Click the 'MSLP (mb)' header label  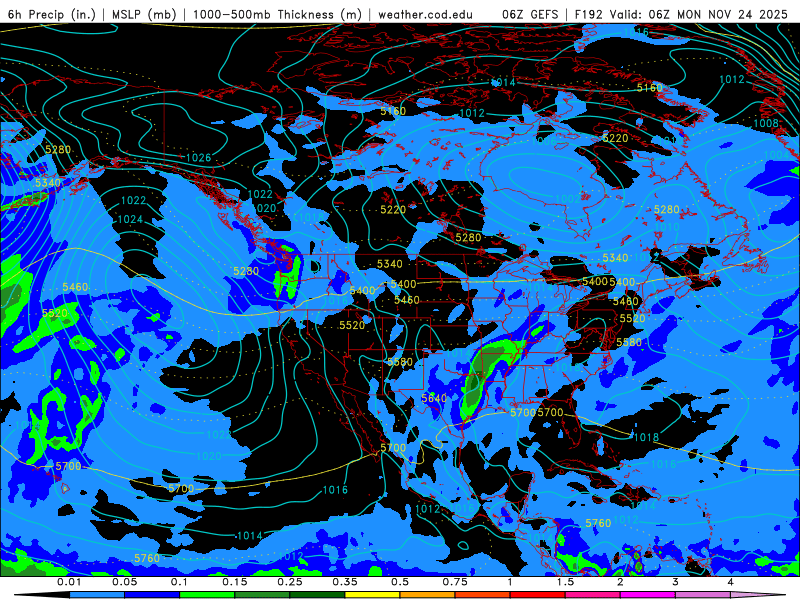pyautogui.click(x=144, y=14)
